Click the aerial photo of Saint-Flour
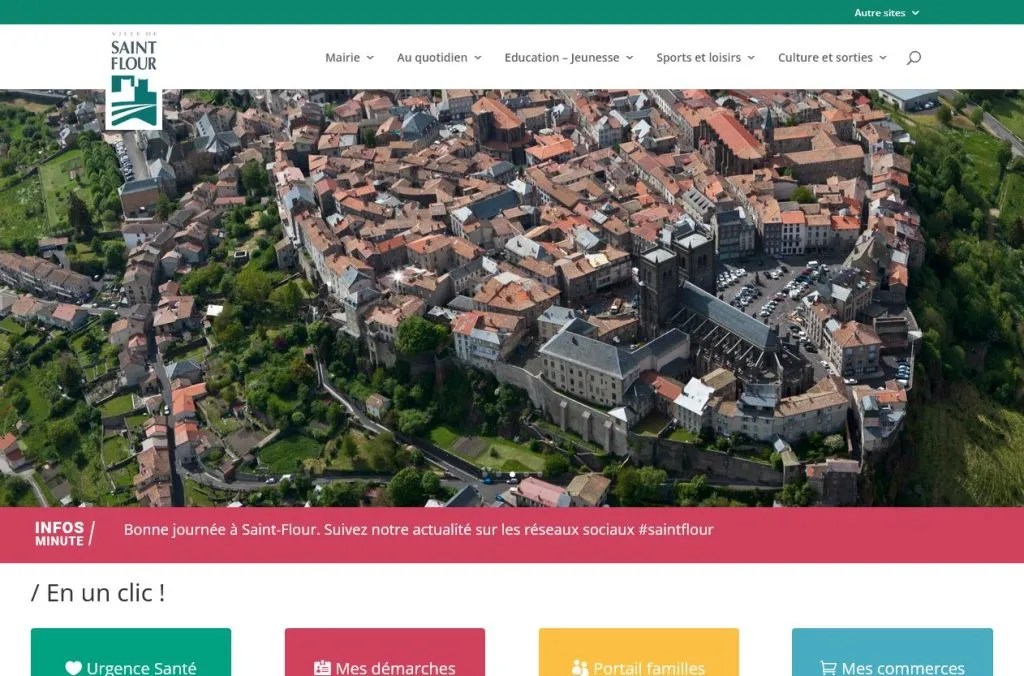The height and width of the screenshot is (676, 1024). tap(512, 298)
